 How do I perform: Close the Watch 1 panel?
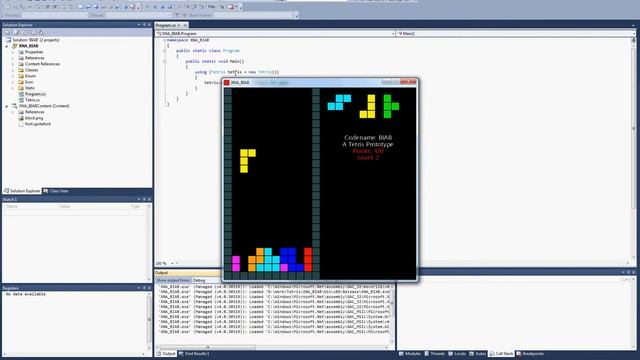149,200
